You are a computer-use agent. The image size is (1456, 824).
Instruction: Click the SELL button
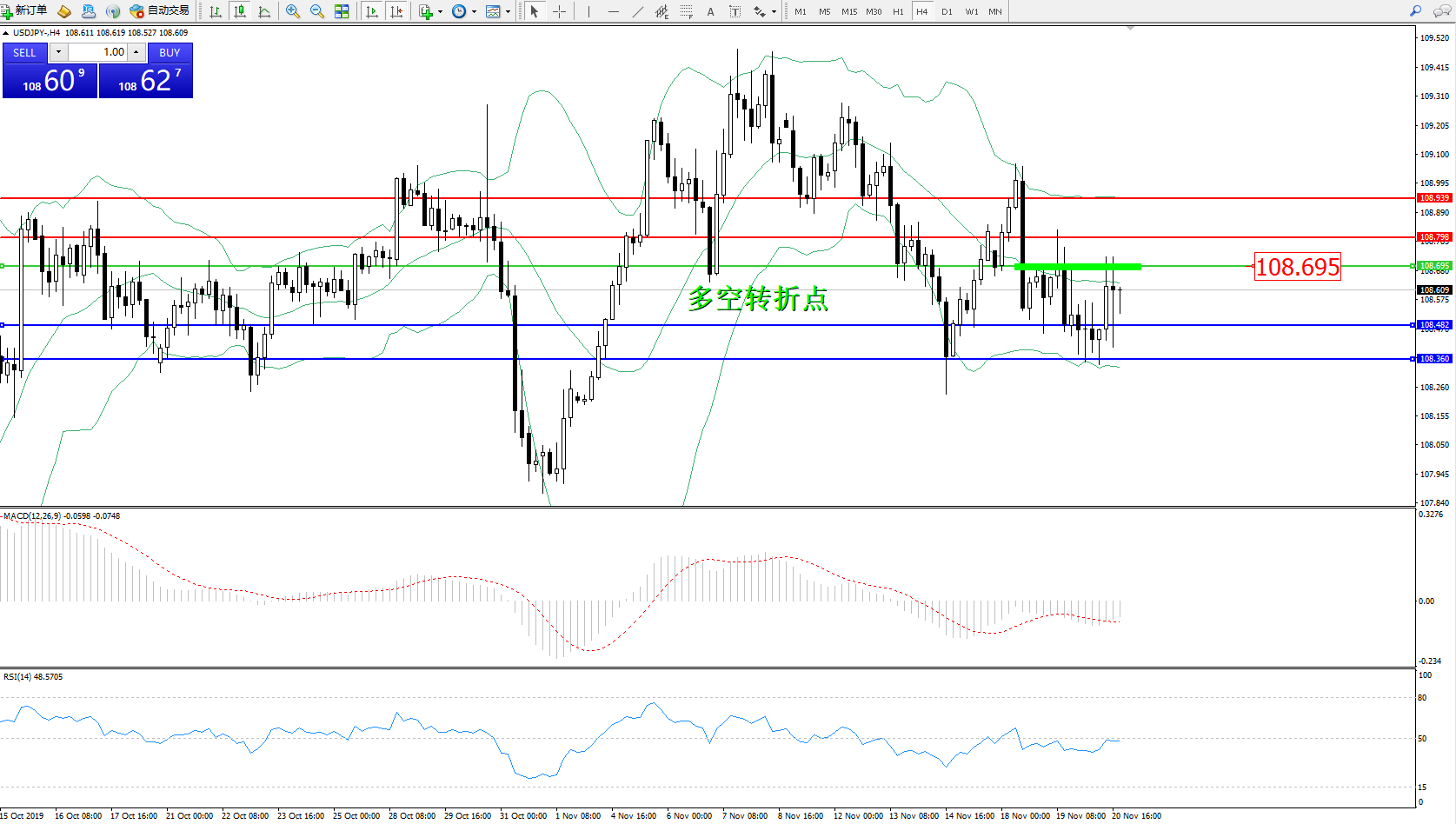click(24, 53)
